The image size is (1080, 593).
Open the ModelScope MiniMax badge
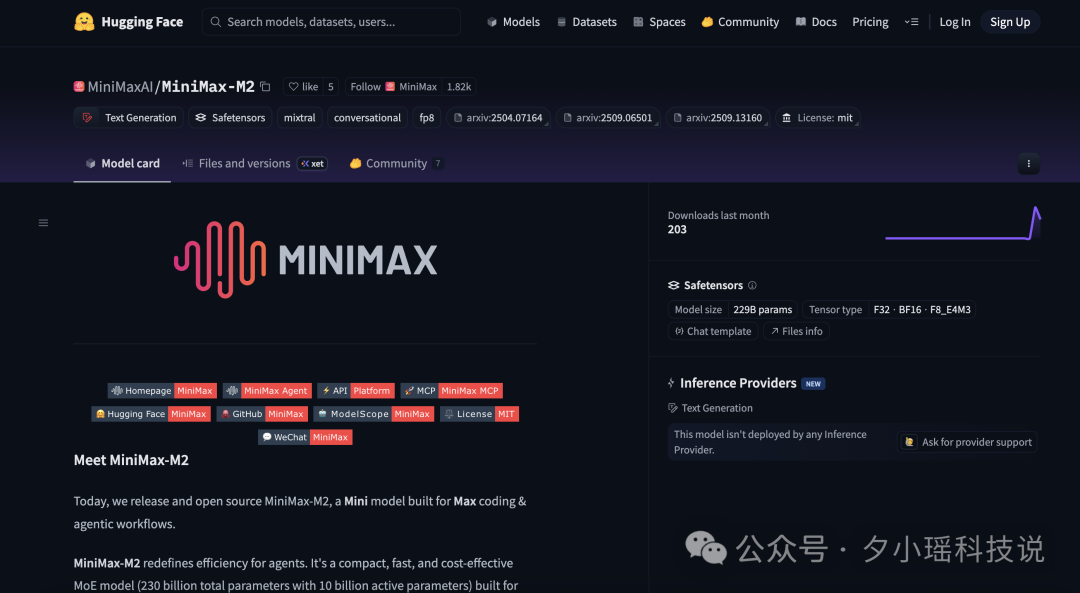[373, 414]
